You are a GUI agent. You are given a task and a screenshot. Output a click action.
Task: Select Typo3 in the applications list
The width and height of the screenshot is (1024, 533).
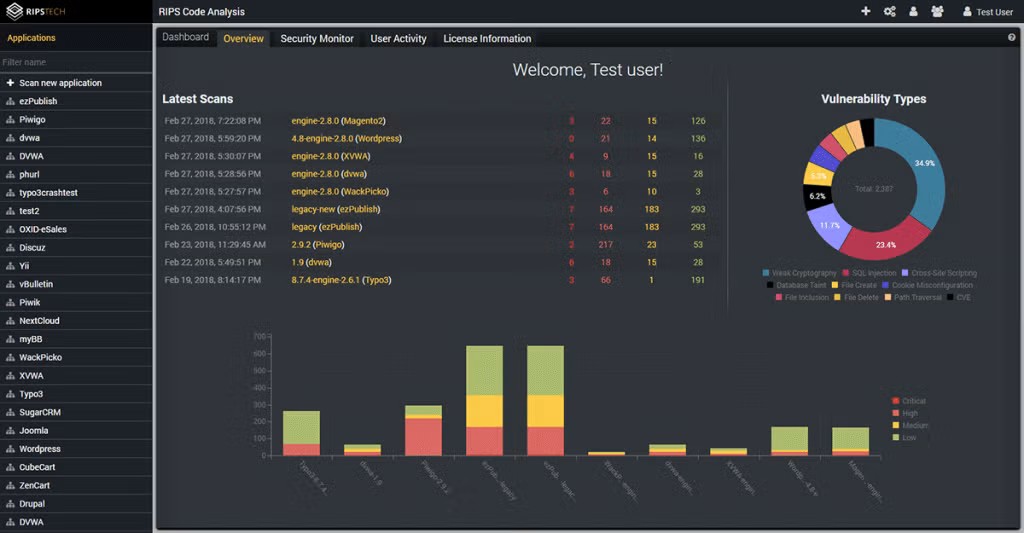31,394
